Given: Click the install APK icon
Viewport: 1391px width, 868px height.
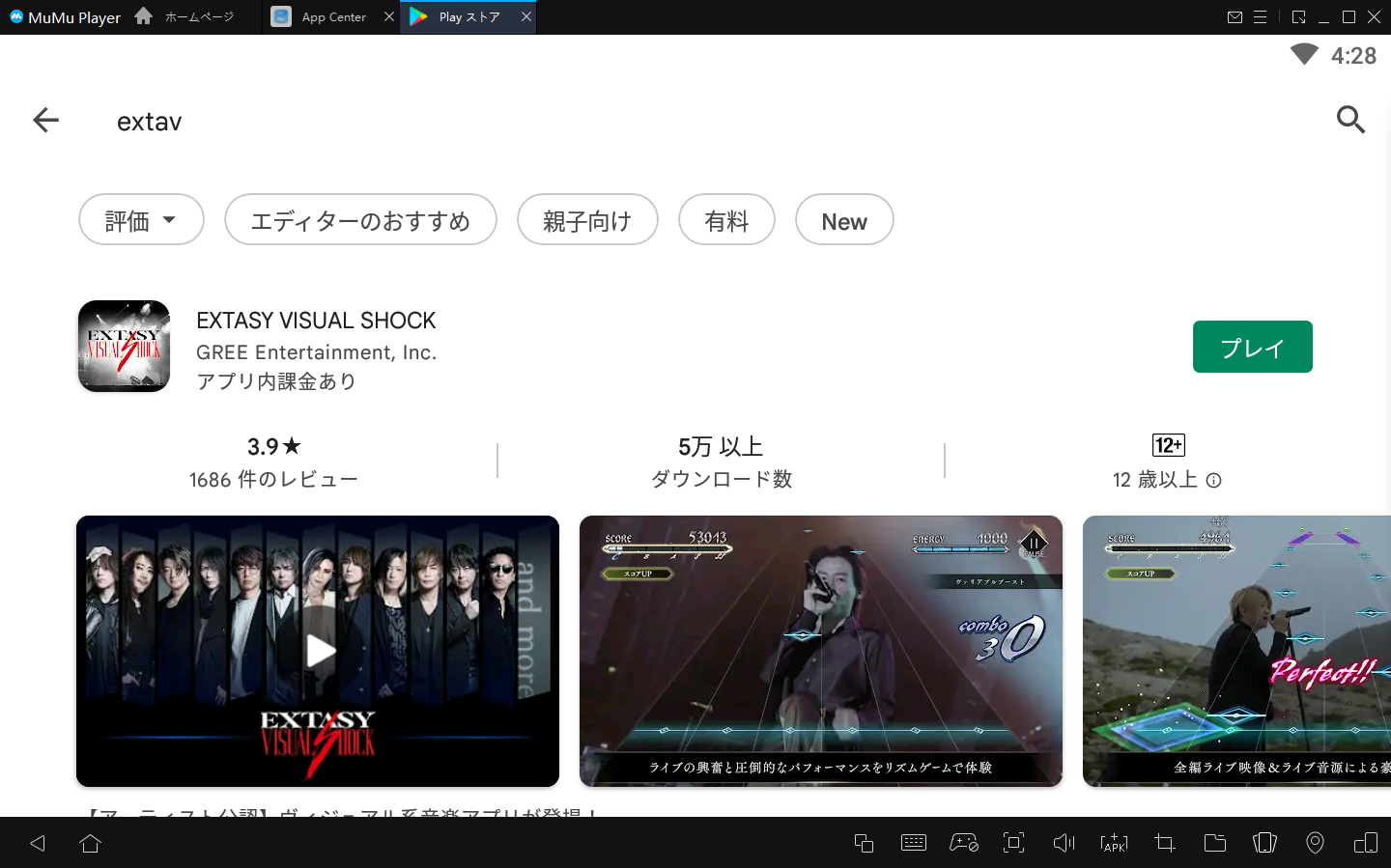Looking at the screenshot, I should point(1114,843).
